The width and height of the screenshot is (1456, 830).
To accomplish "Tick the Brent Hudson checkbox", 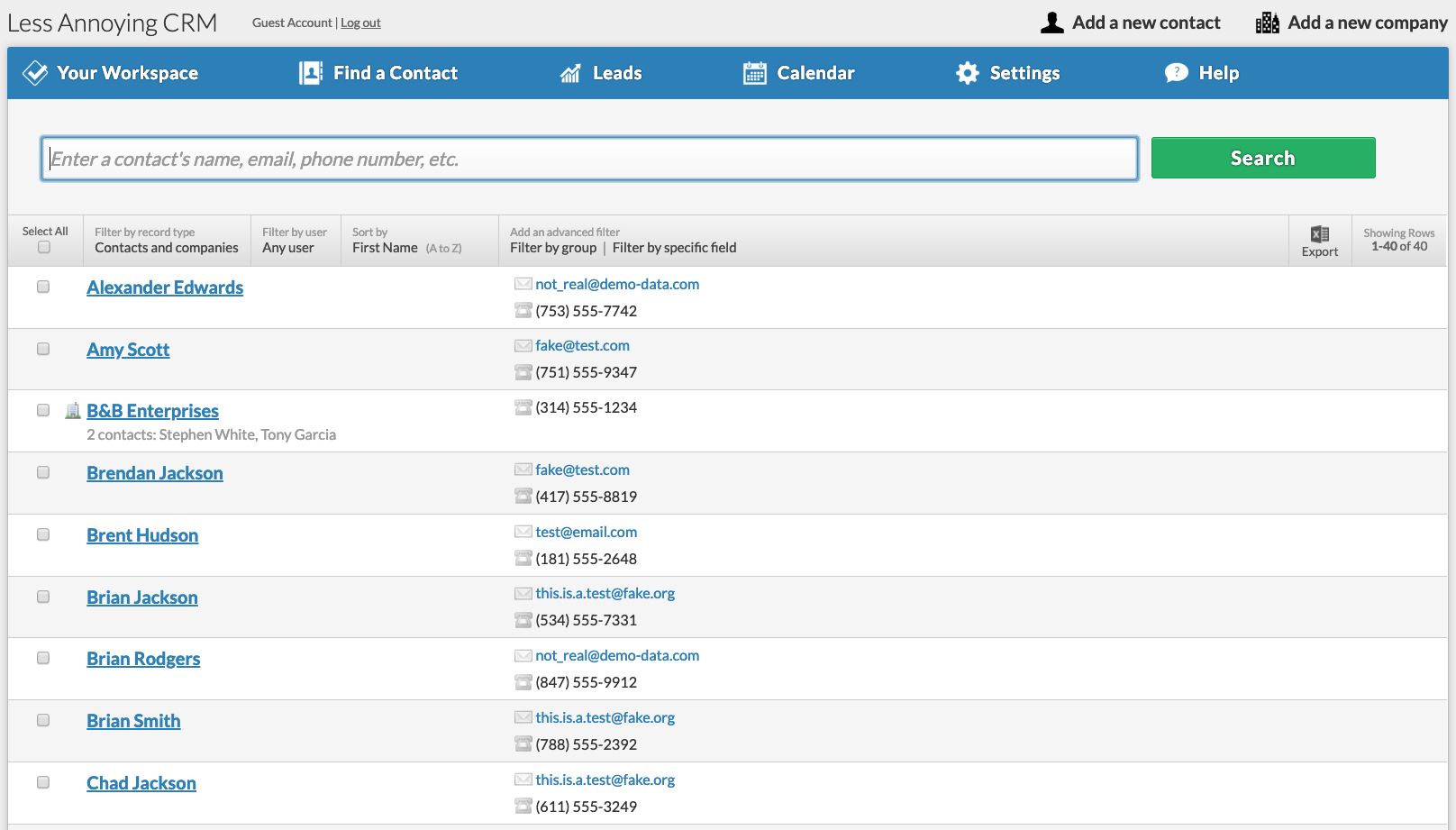I will [x=43, y=534].
